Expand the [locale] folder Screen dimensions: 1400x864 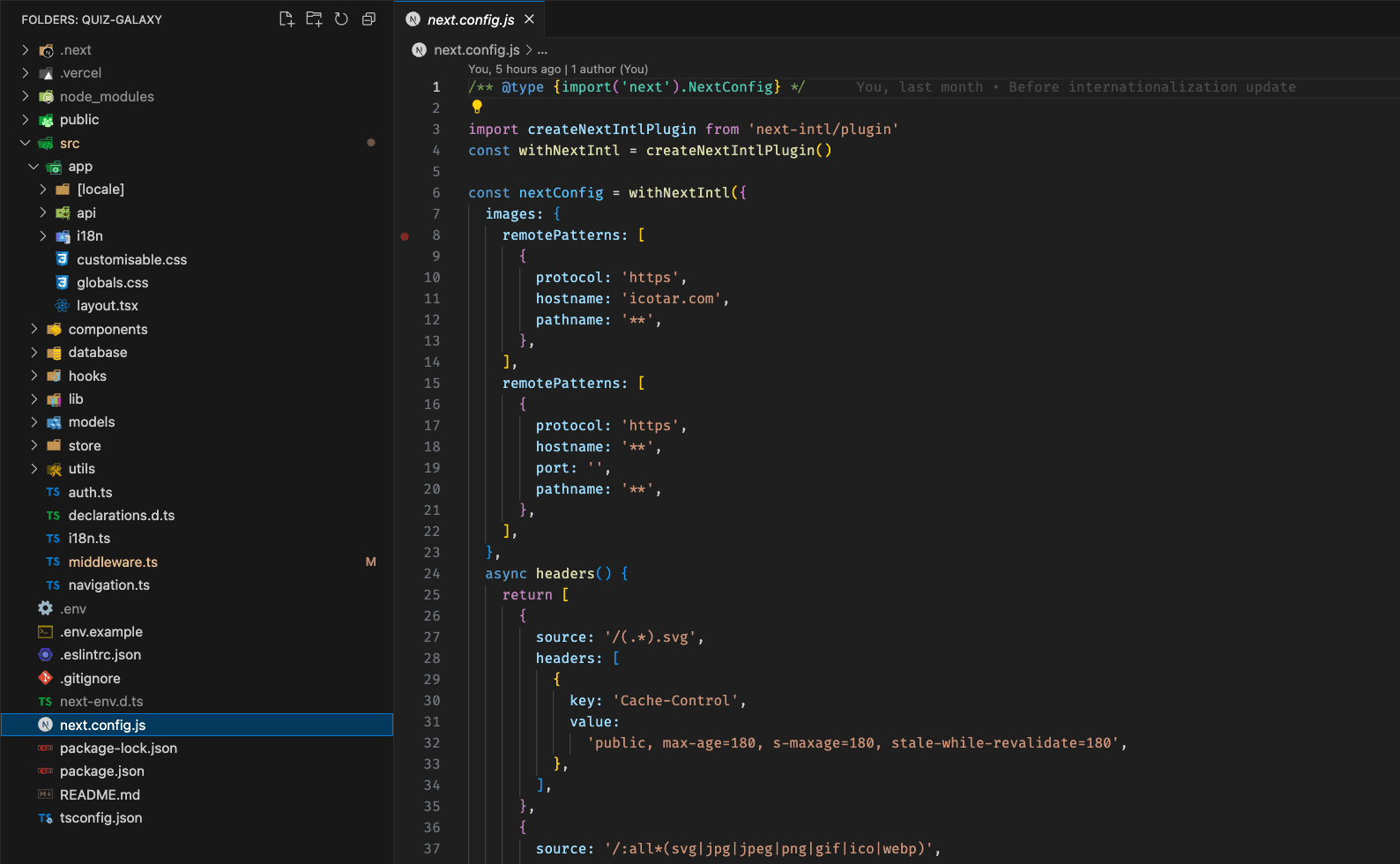coord(42,190)
